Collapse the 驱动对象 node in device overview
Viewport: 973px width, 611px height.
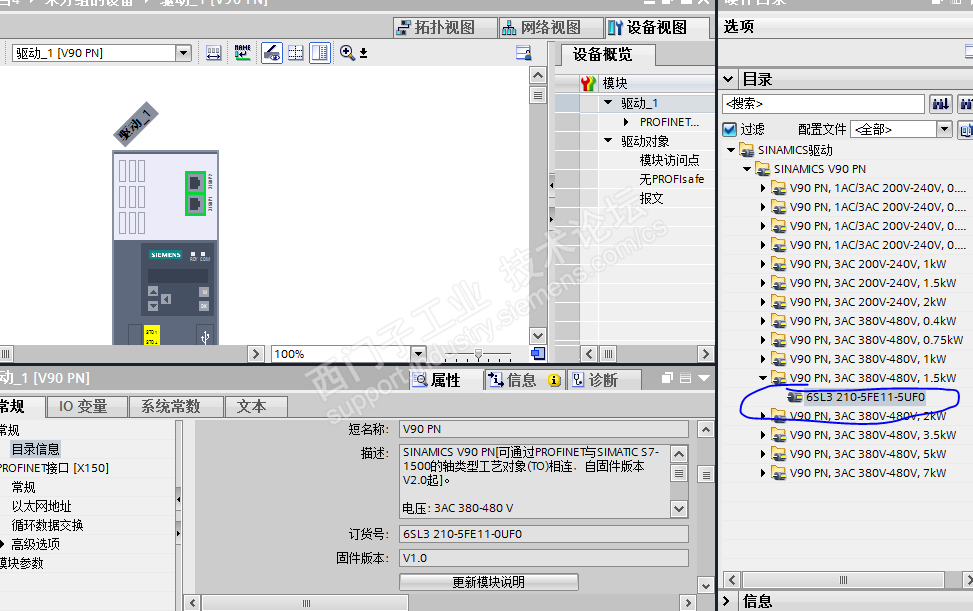[608, 141]
